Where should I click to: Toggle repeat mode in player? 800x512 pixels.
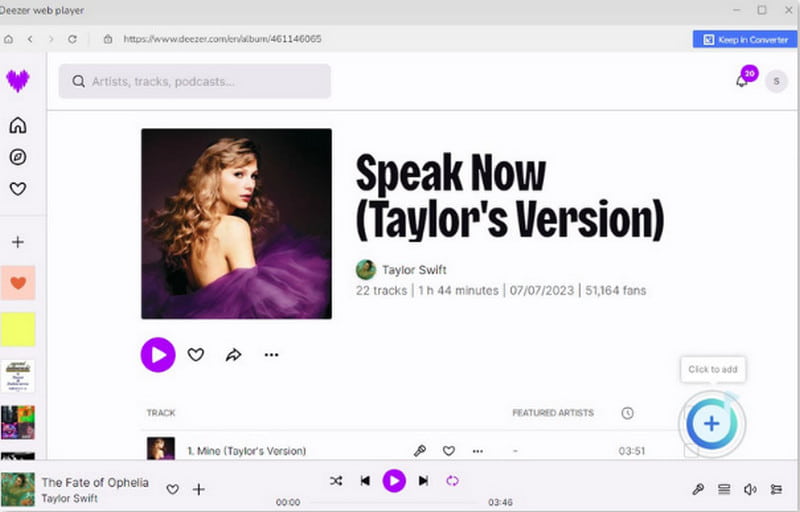[x=453, y=480]
